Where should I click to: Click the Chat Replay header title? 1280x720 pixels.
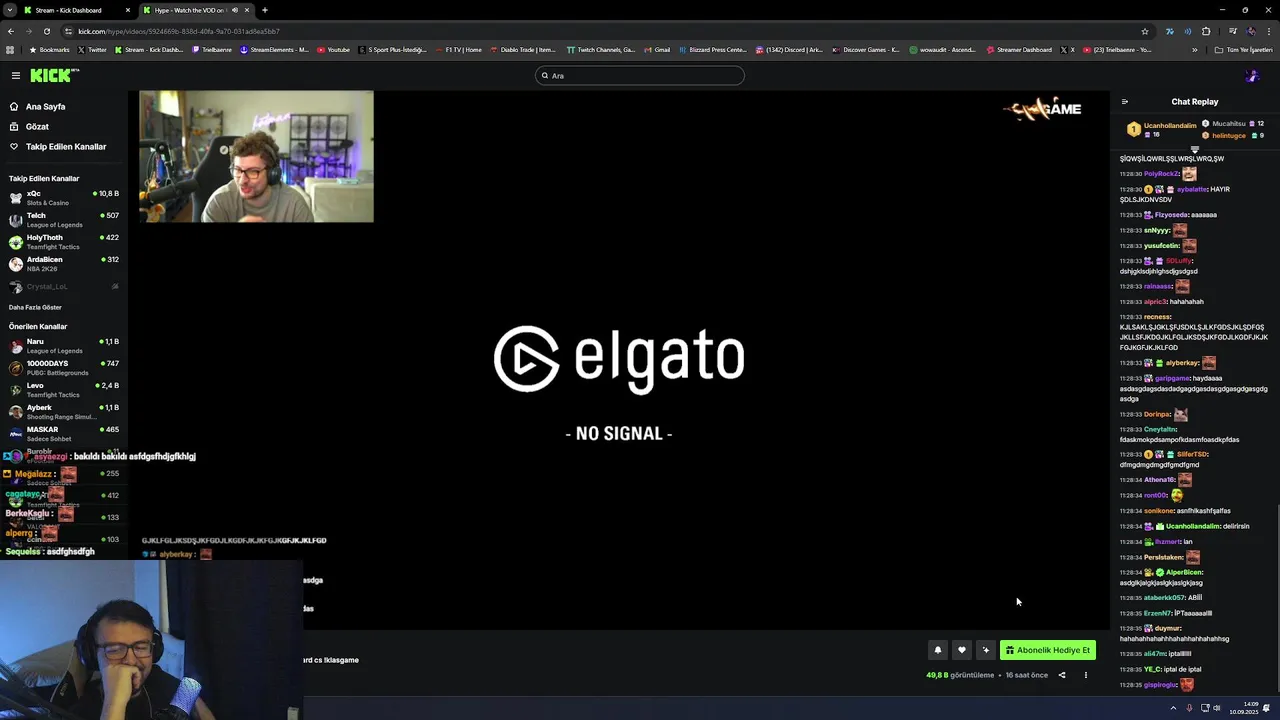(1194, 101)
